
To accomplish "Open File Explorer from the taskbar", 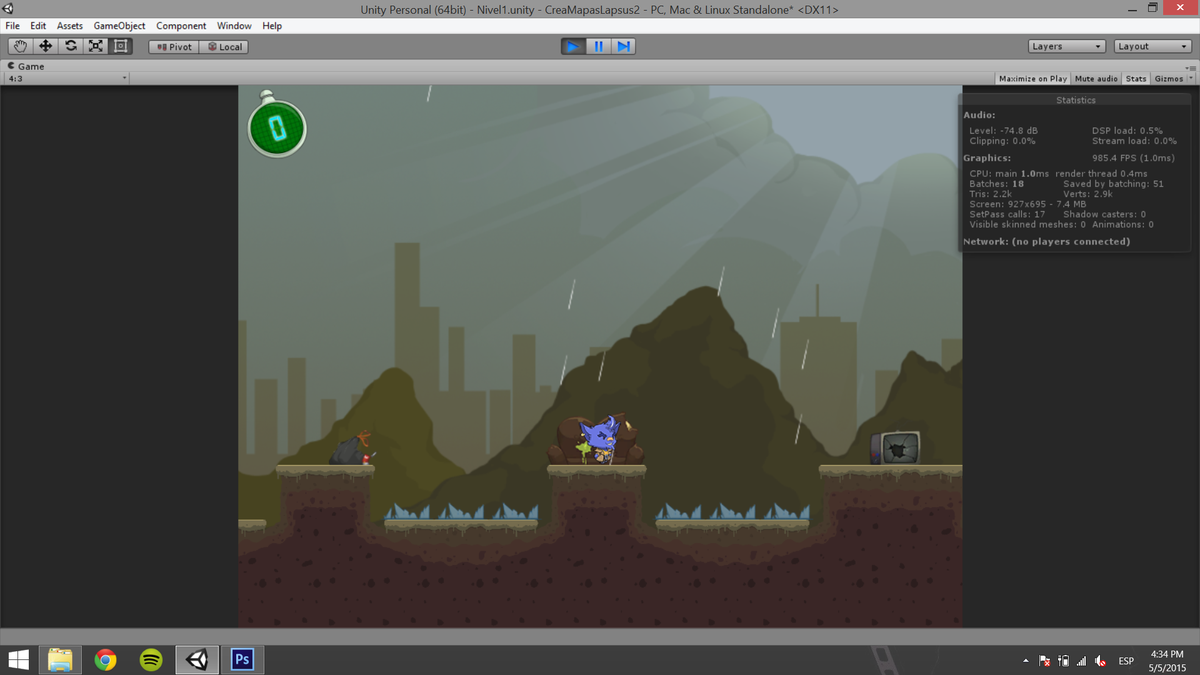I will [60, 660].
